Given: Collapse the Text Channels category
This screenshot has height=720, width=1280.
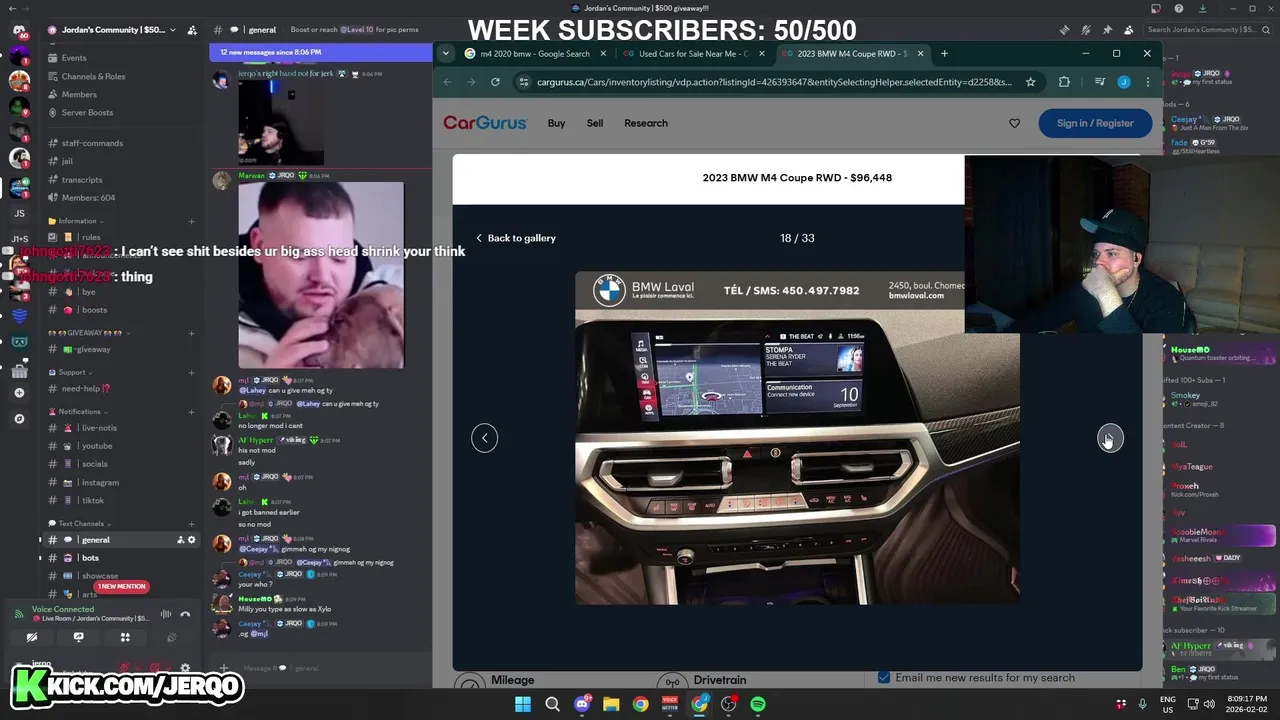Looking at the screenshot, I should click(80, 523).
